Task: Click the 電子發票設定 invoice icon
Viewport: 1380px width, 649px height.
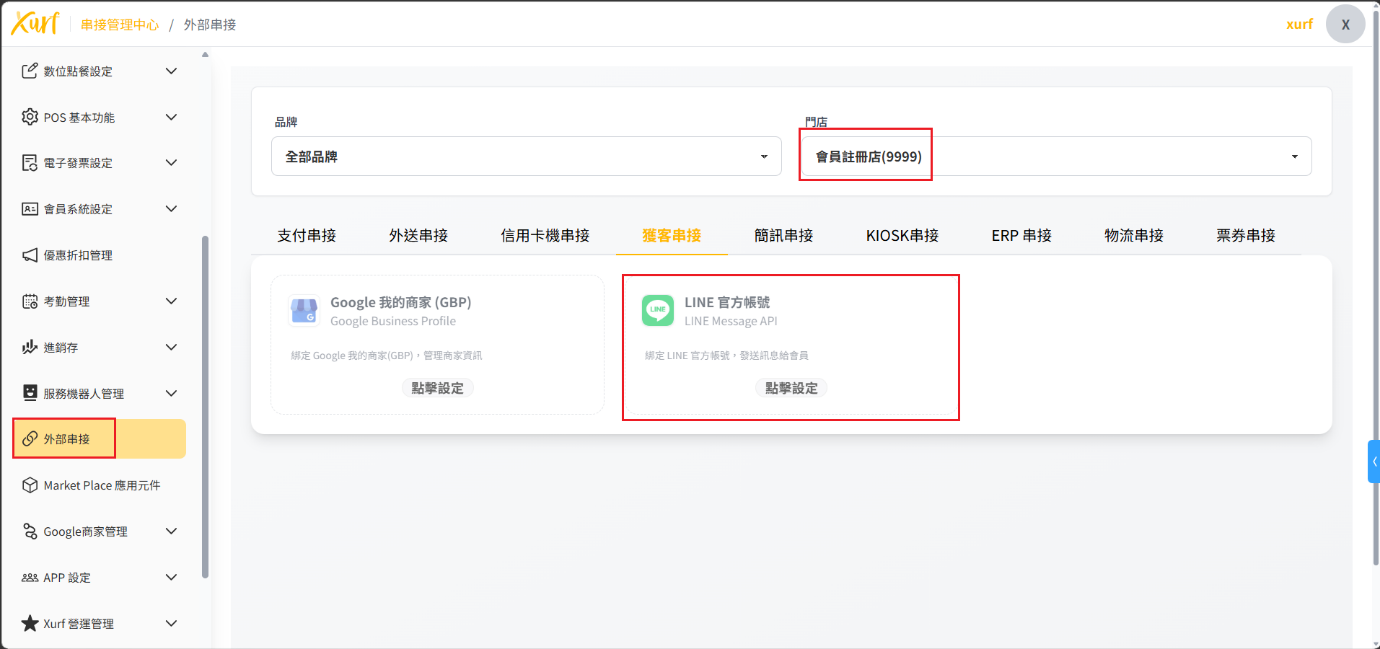Action: pos(30,163)
